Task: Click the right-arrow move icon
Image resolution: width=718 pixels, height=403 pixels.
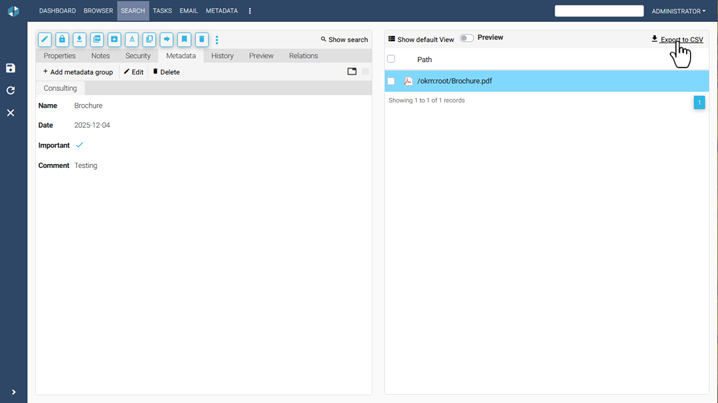Action: [167, 39]
